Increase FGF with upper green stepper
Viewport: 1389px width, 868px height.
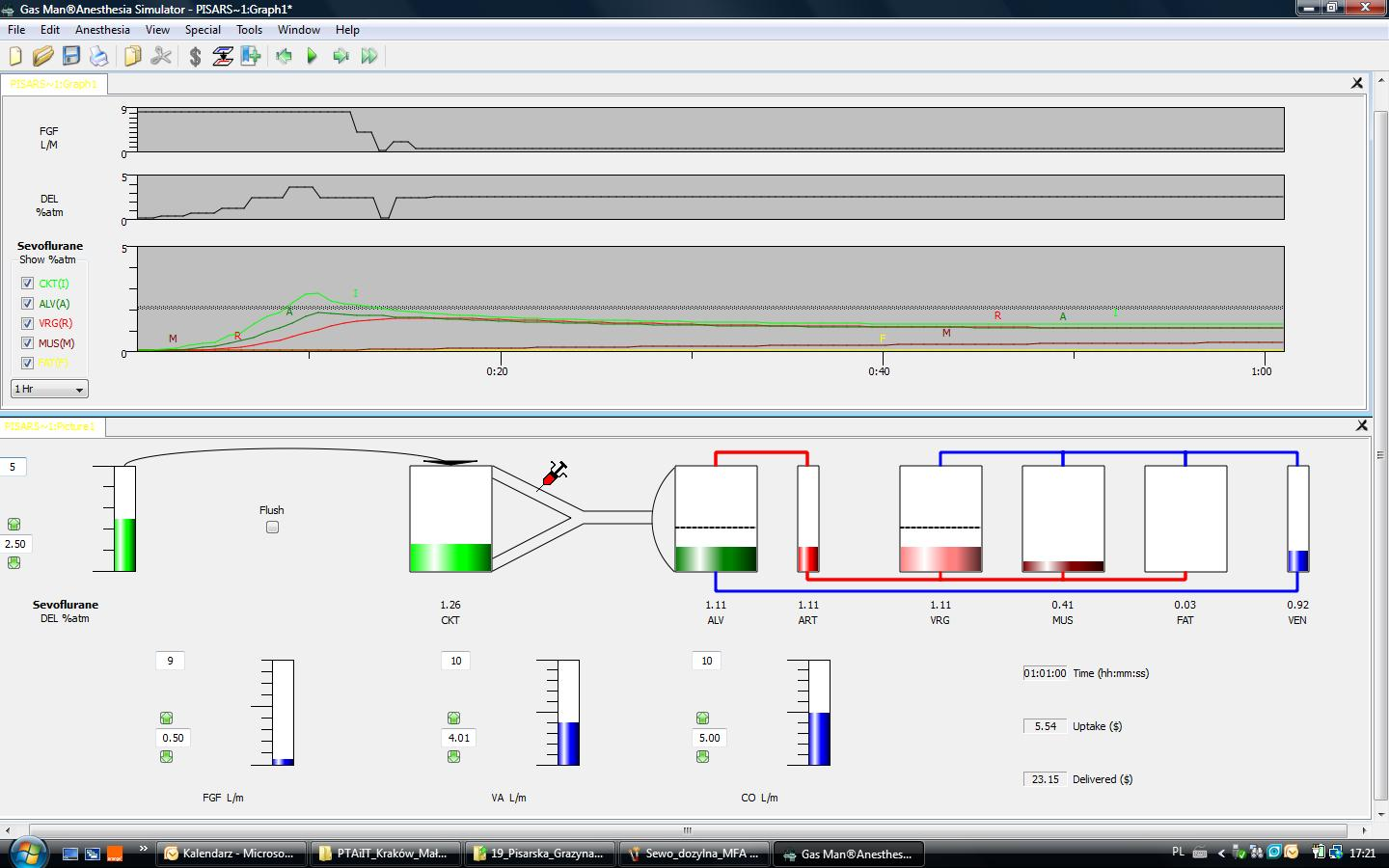pos(166,719)
